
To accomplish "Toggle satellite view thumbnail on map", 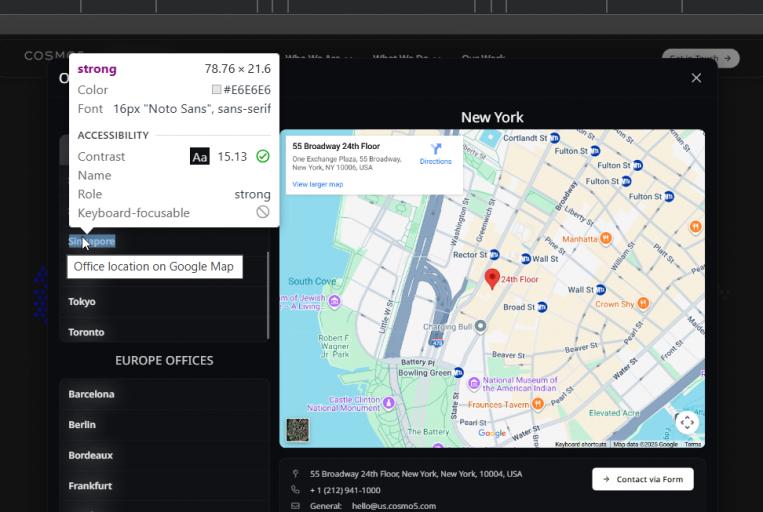I will coord(297,430).
